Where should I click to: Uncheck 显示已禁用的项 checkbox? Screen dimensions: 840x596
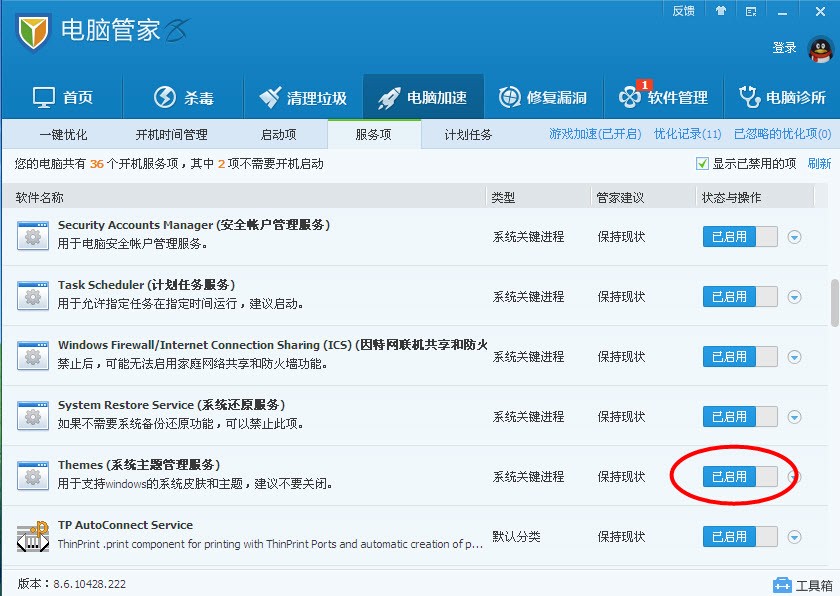(x=702, y=164)
